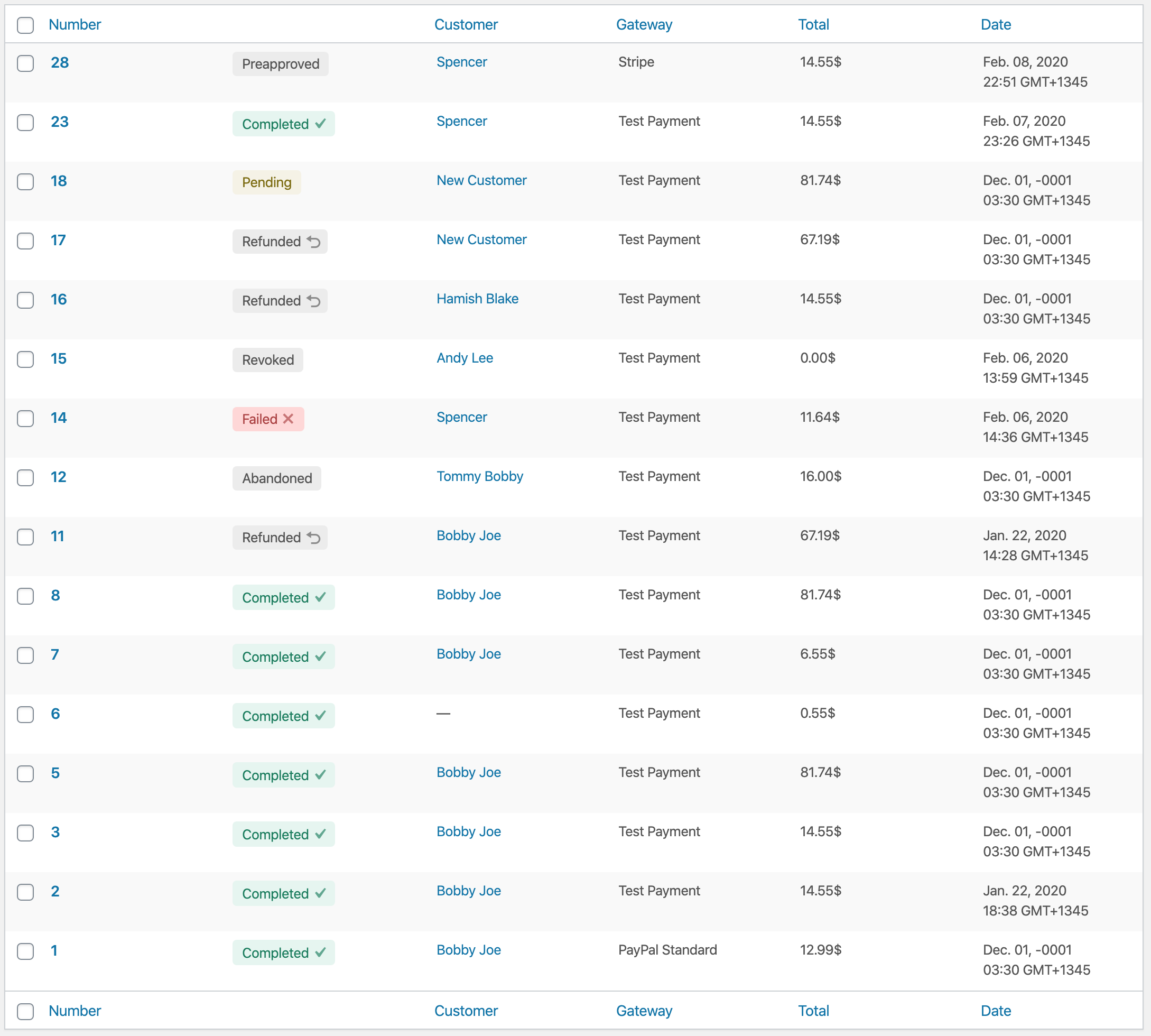
Task: Mark the checkbox for order 11
Action: click(25, 537)
